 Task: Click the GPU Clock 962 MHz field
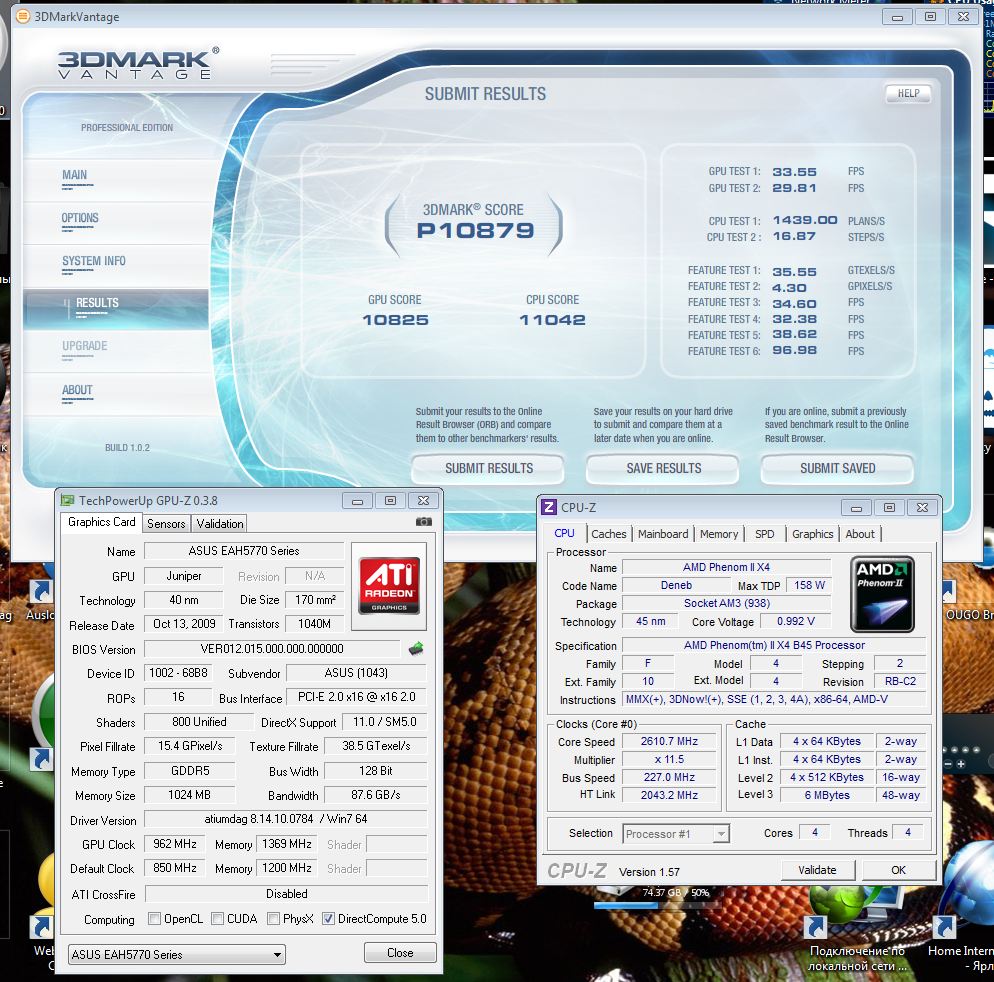click(174, 844)
